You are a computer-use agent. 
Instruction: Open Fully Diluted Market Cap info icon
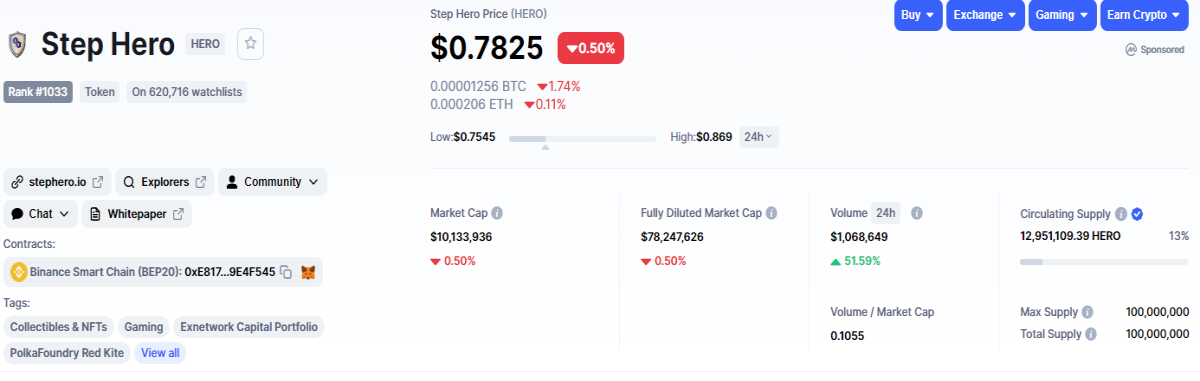click(x=772, y=213)
